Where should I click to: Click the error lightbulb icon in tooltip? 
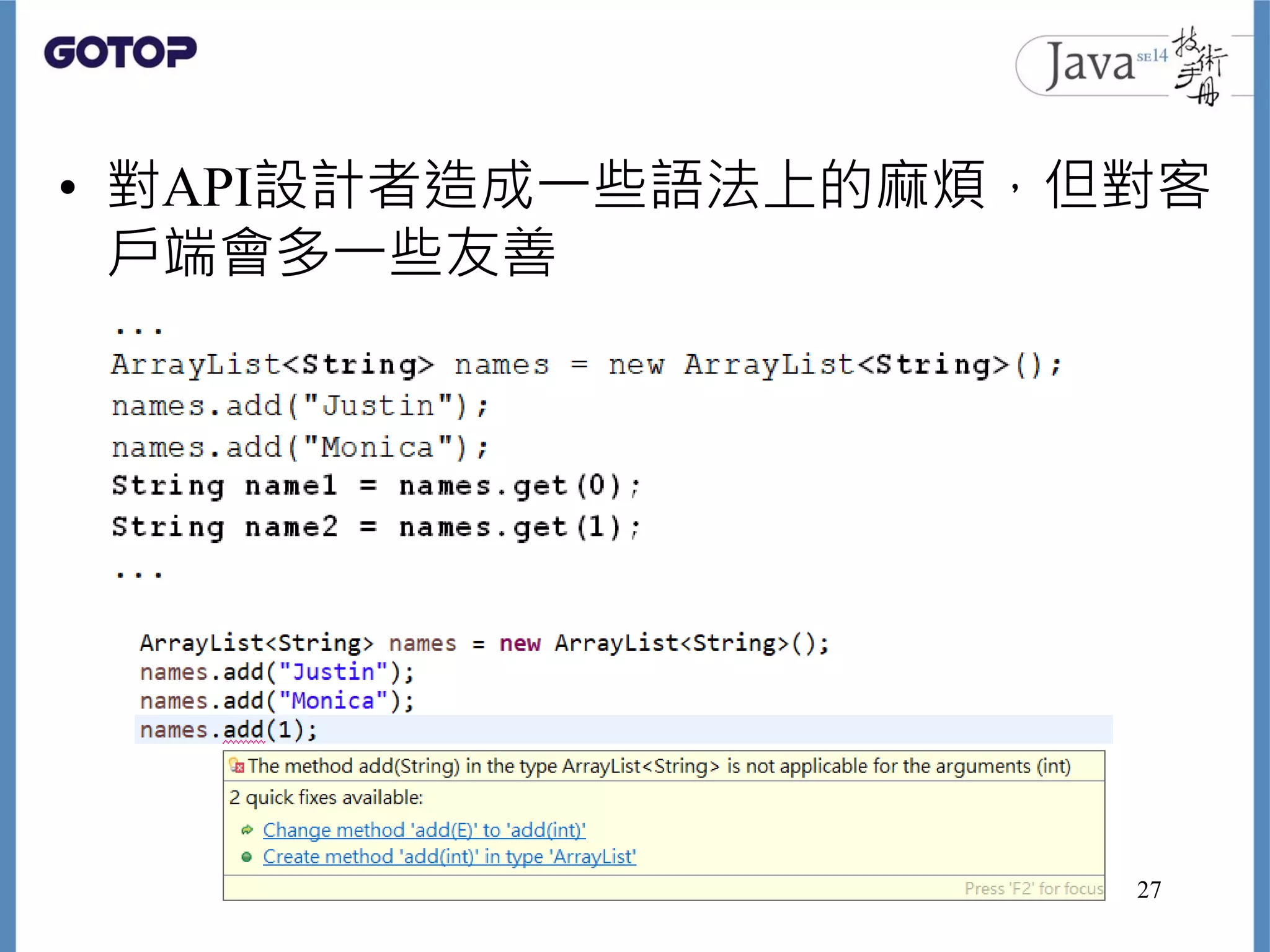236,766
